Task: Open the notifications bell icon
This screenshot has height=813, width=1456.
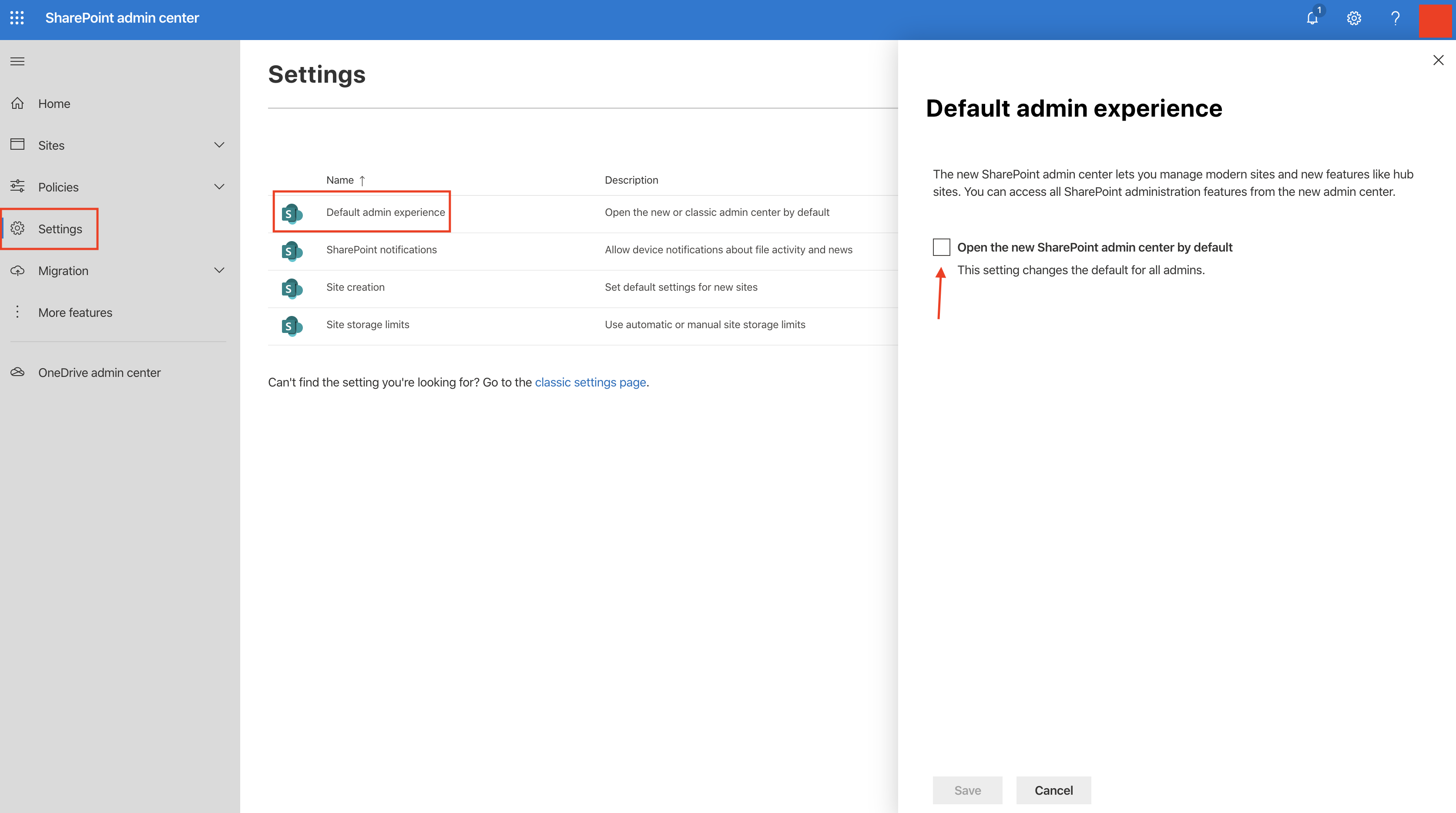Action: (1312, 18)
